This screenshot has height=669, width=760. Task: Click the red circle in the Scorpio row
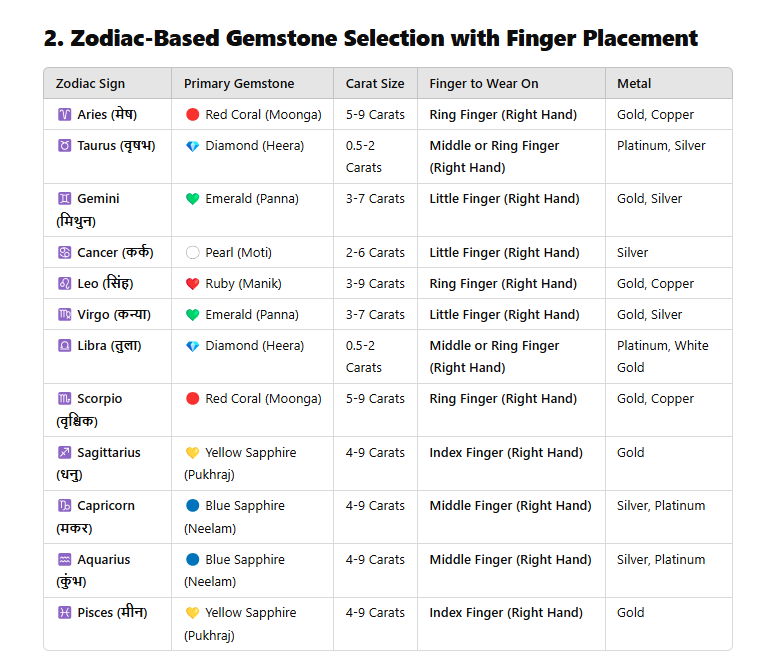(x=192, y=398)
